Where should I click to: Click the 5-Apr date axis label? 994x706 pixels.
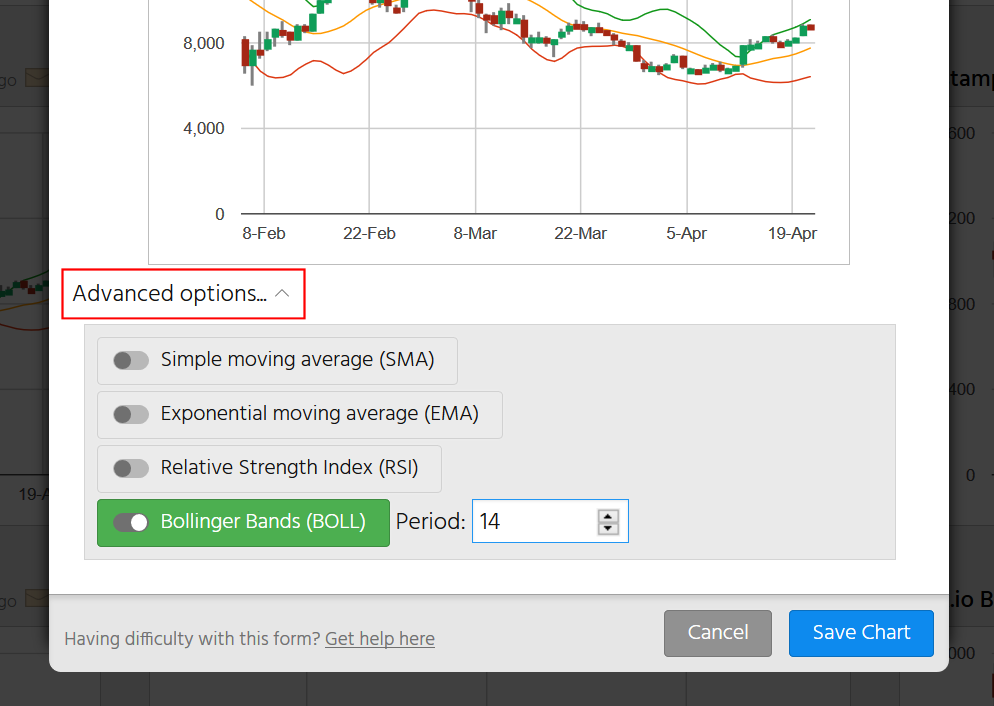[687, 234]
